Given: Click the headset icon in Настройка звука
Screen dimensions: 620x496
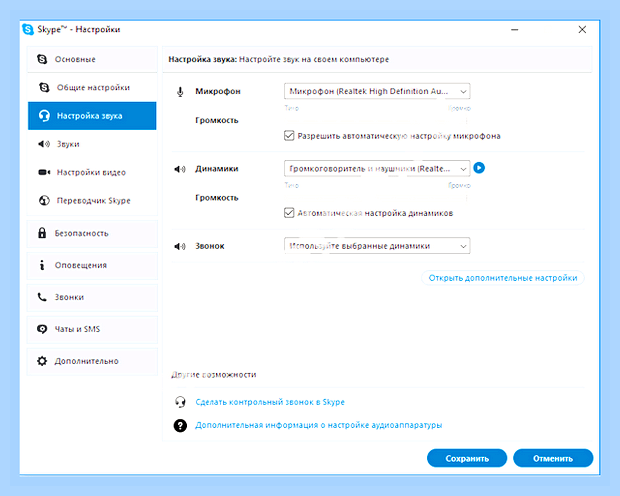Looking at the screenshot, I should tap(44, 115).
